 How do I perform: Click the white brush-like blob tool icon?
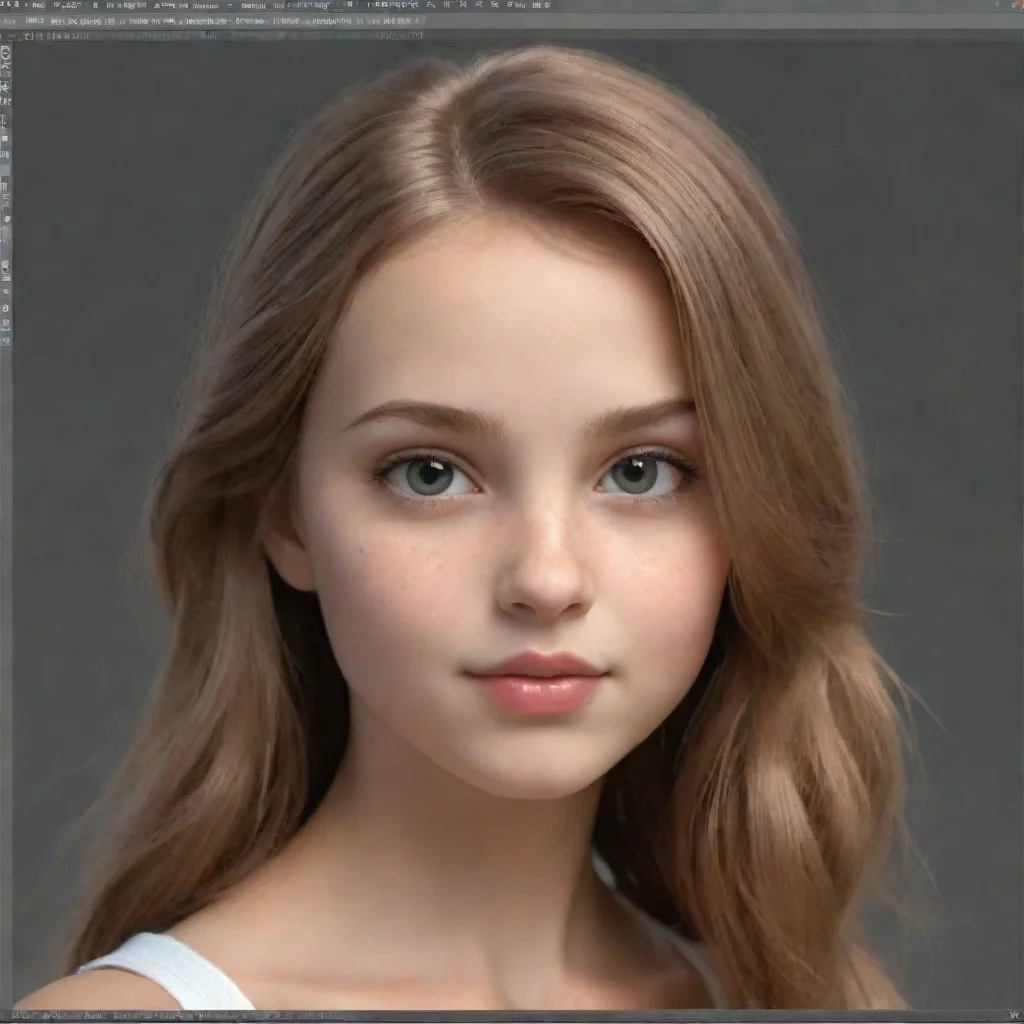(5, 218)
